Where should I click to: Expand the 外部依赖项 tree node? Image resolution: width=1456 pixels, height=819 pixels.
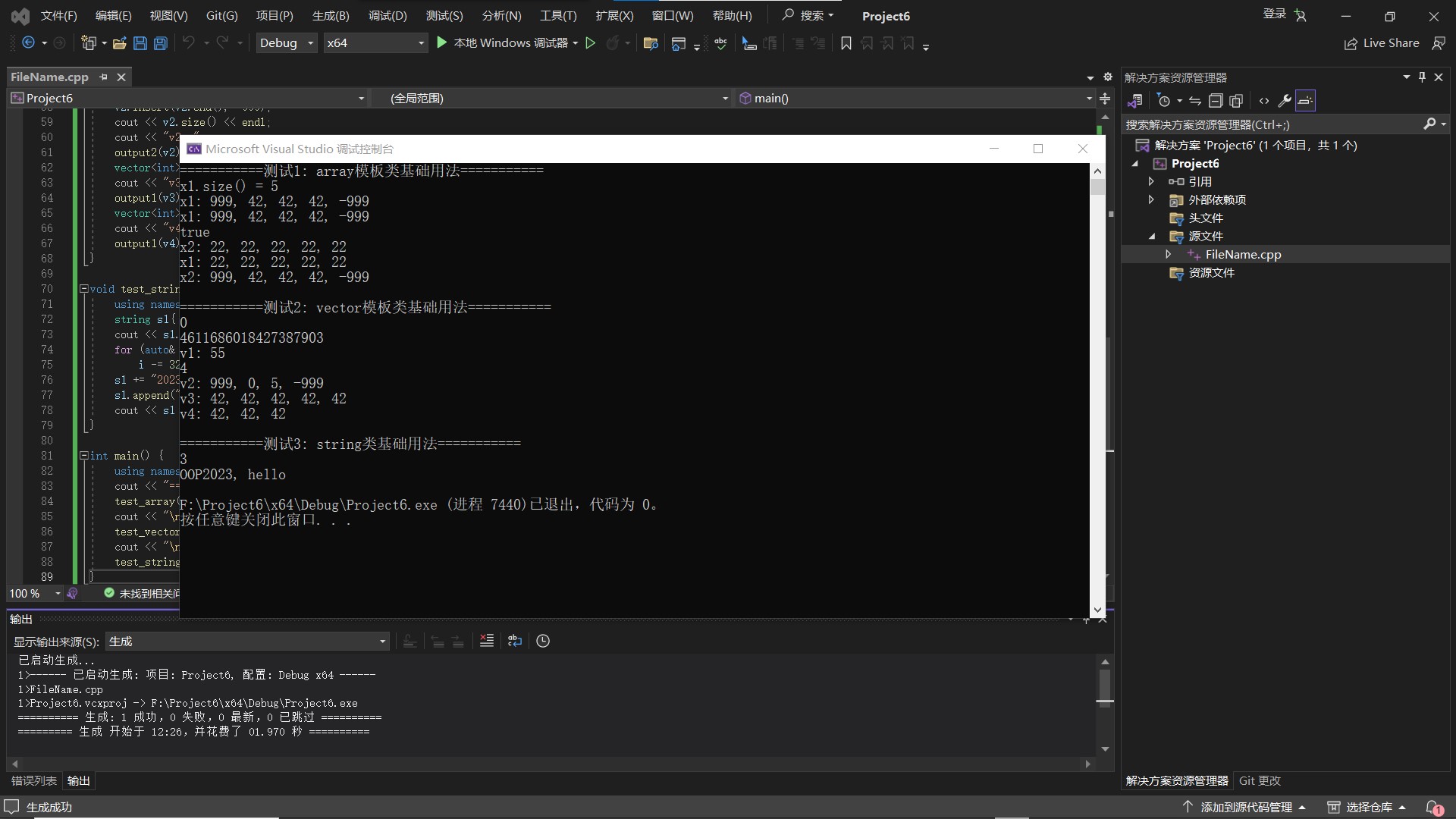click(x=1151, y=200)
